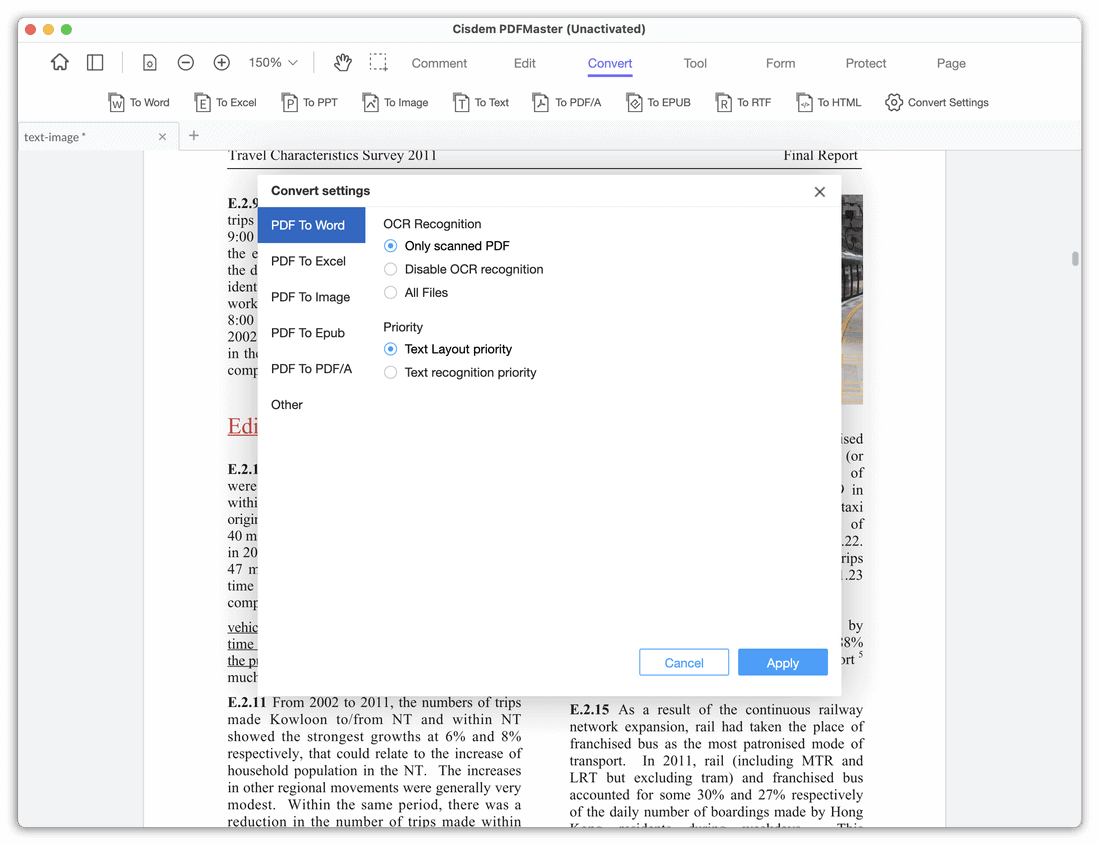Open the Protect tab
This screenshot has width=1100, height=845.
pyautogui.click(x=866, y=63)
